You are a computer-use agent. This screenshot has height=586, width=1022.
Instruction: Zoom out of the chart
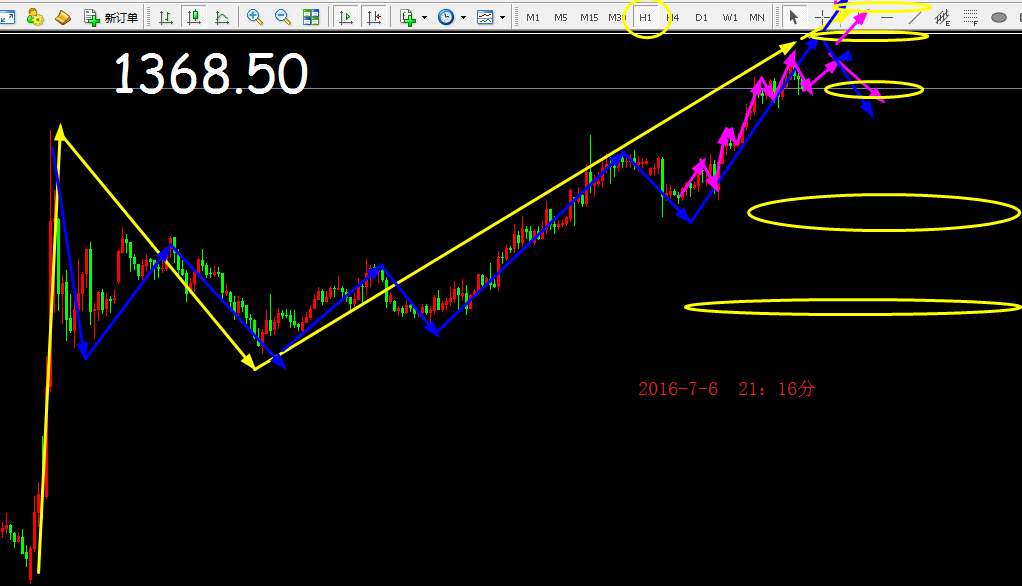[283, 18]
